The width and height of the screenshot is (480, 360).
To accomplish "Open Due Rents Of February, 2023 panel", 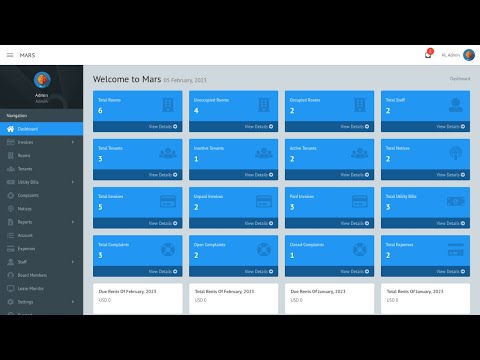I will click(138, 299).
